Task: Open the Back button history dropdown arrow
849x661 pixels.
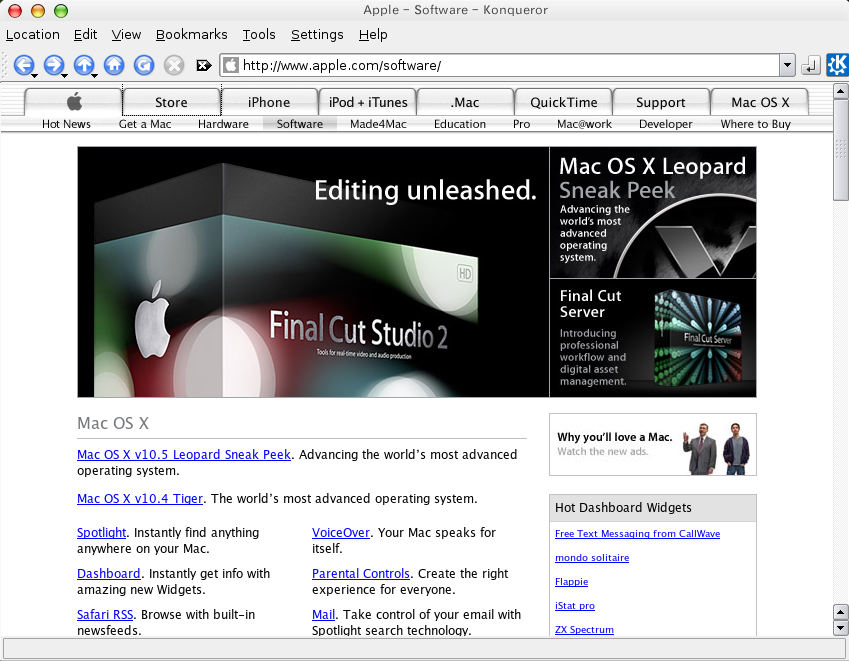Action: tap(34, 76)
